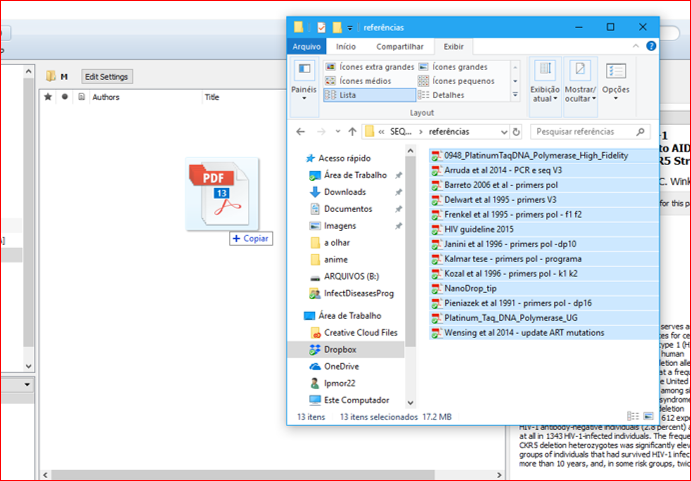Choose Ícones médios layout
Image resolution: width=691 pixels, height=481 pixels.
358,81
